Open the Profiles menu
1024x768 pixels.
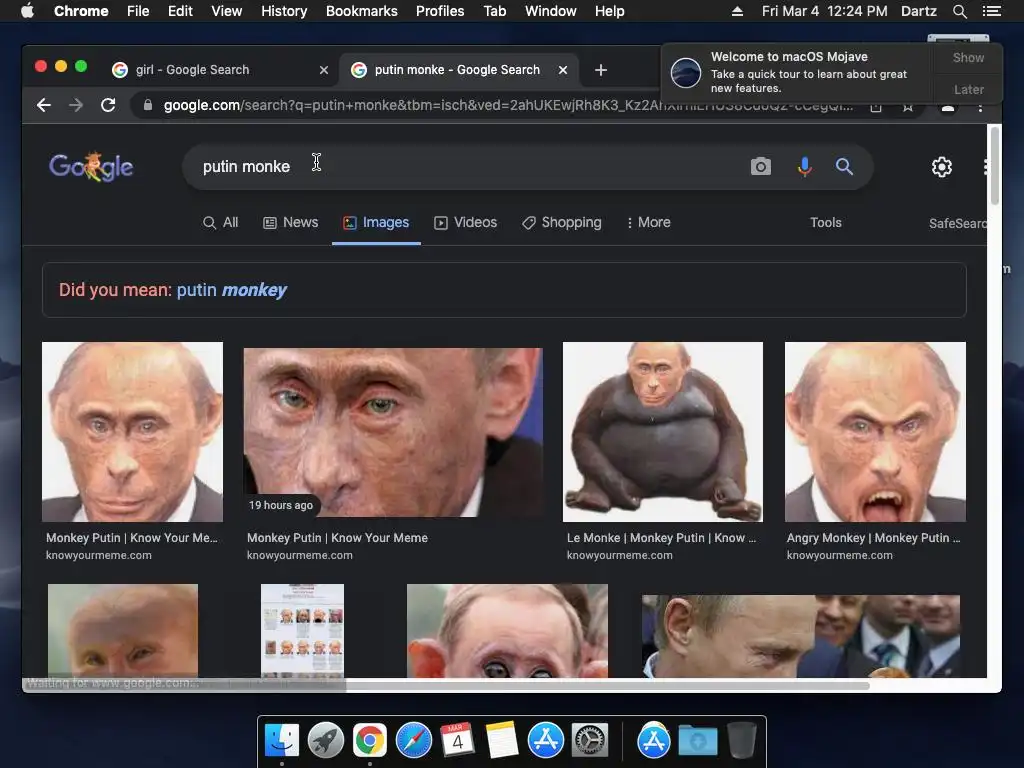(440, 11)
